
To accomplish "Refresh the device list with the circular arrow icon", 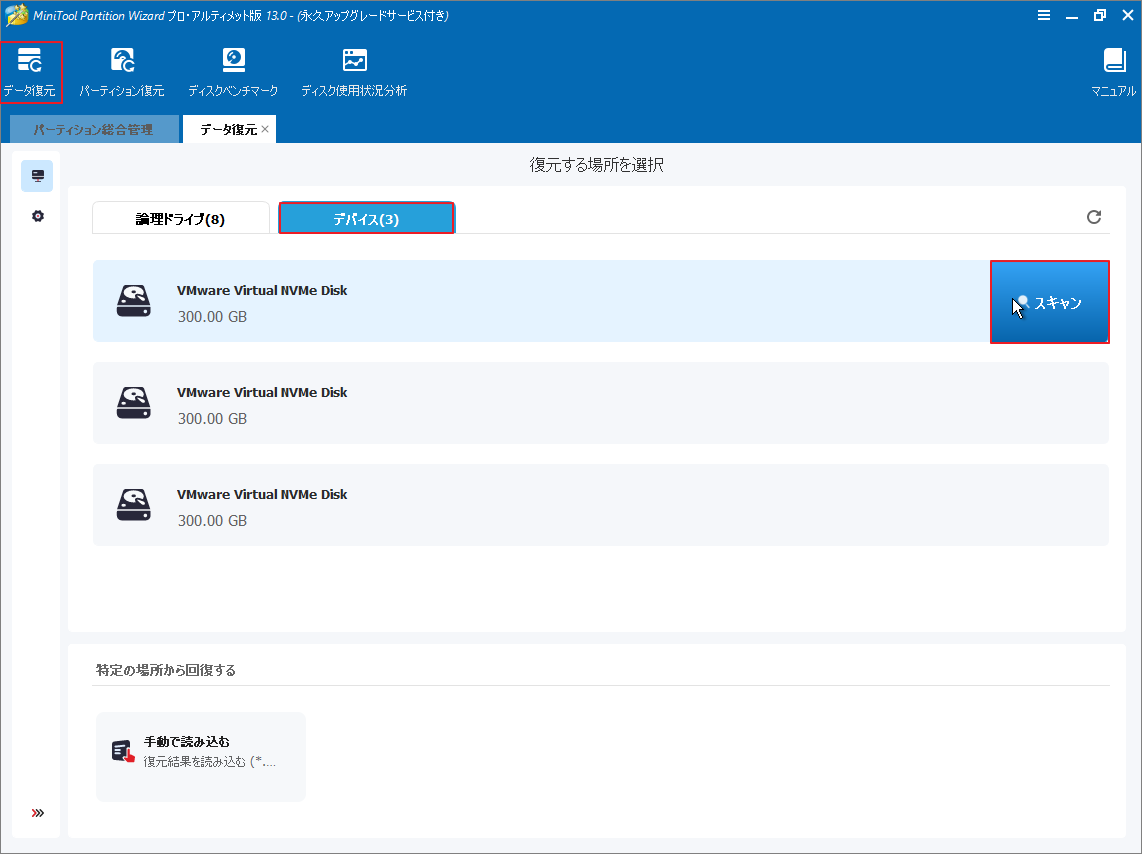I will [x=1094, y=217].
